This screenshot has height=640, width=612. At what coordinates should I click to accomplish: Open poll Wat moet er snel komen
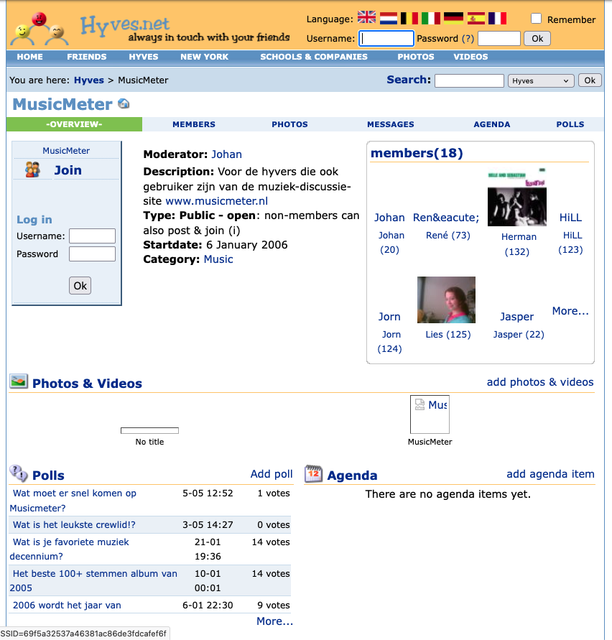coord(73,500)
